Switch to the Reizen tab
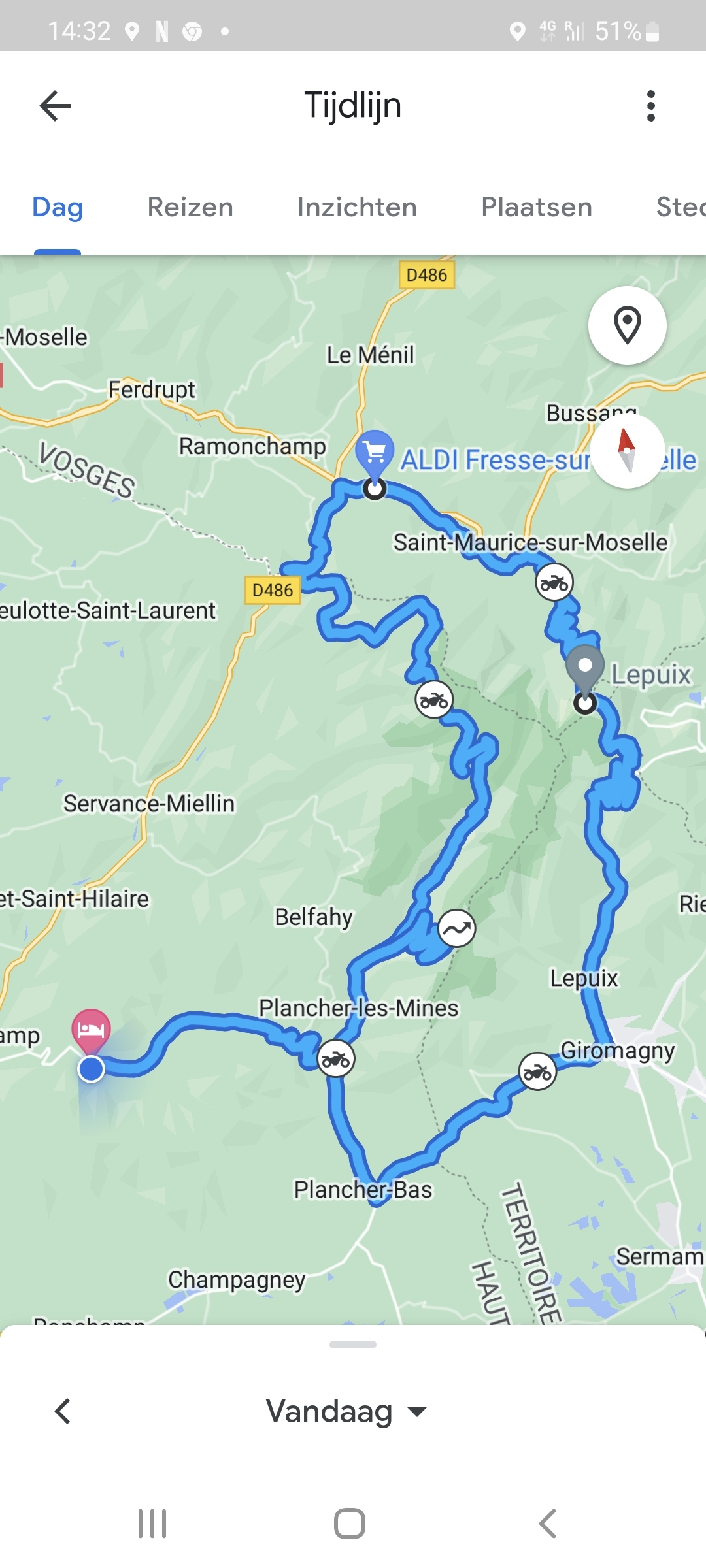Screen dimensions: 706x1568 pos(190,207)
